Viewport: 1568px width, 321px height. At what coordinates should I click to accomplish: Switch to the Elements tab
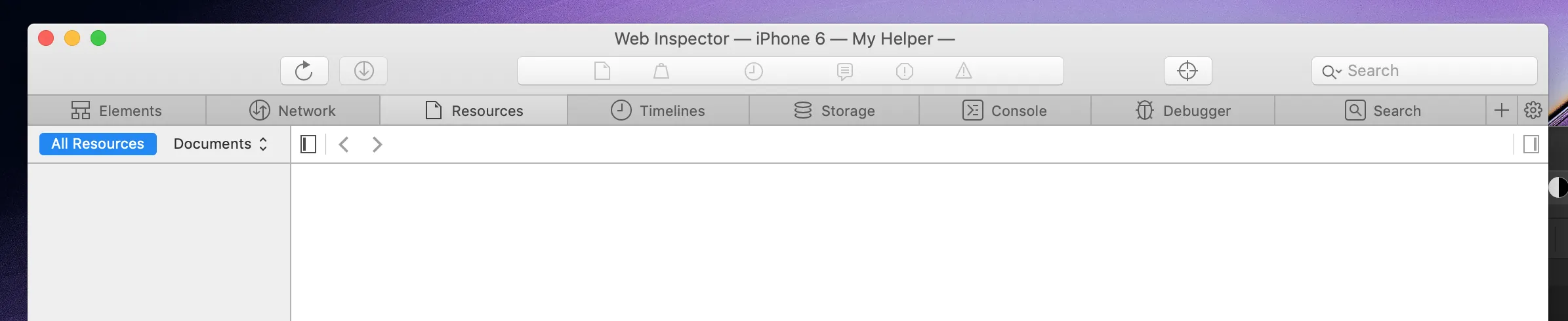[117, 111]
